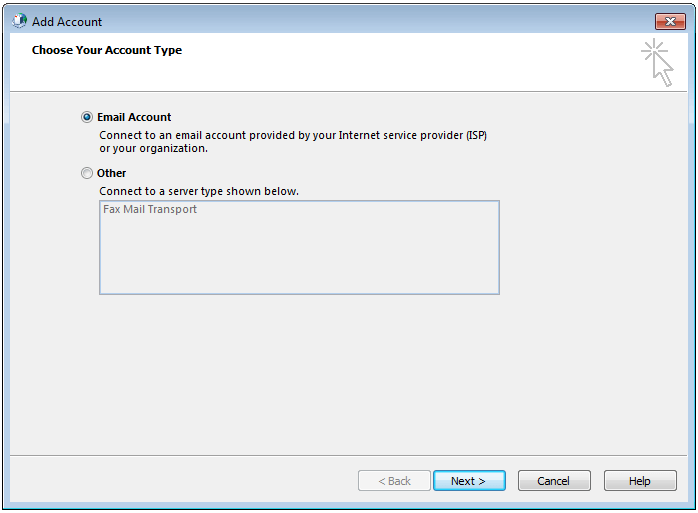
Task: Click the bold Other label text
Action: [x=111, y=173]
